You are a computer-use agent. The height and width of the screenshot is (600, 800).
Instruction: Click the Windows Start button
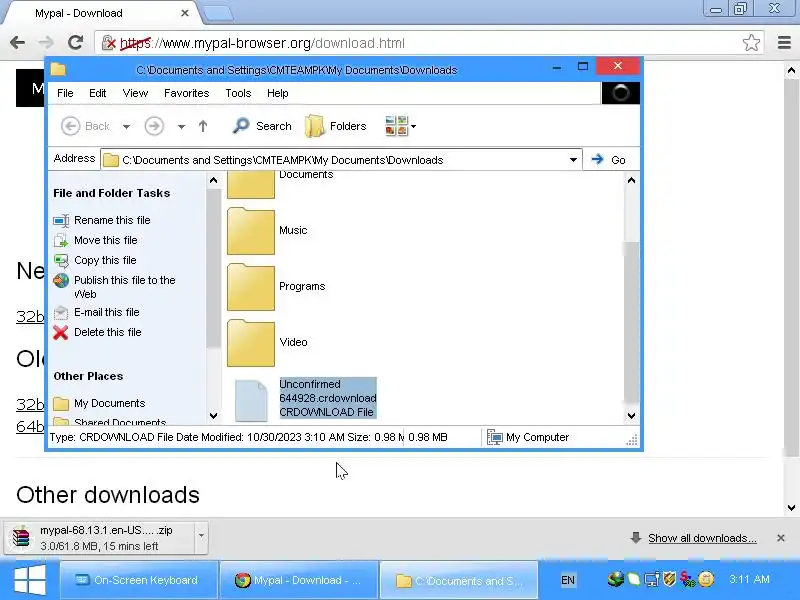coord(30,580)
